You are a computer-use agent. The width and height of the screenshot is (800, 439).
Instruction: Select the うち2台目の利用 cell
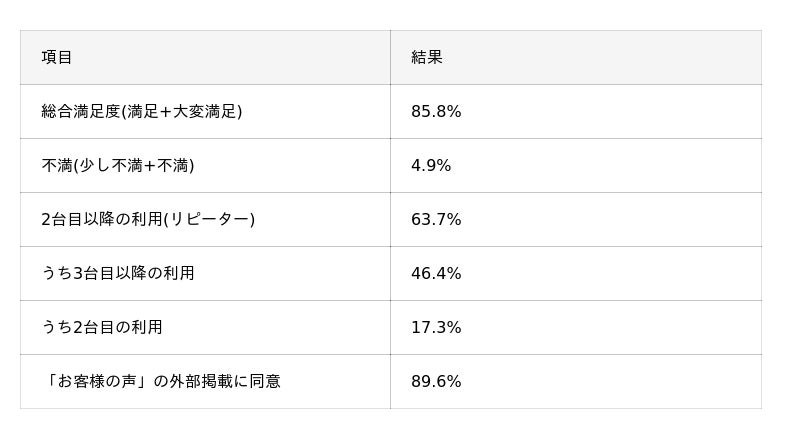tap(205, 327)
